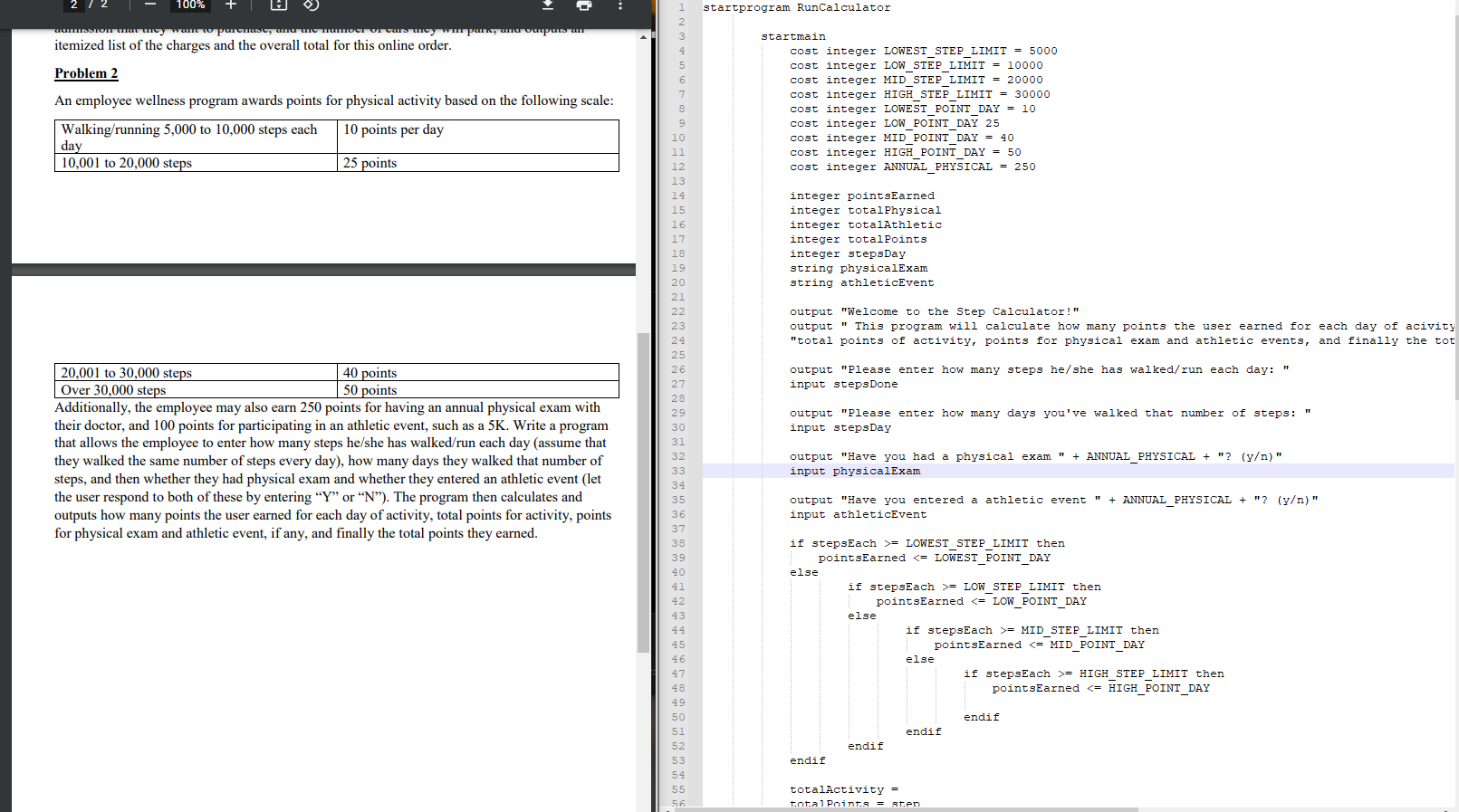This screenshot has width=1459, height=812.
Task: Click the PDF scrollbar up arrow
Action: click(x=643, y=37)
